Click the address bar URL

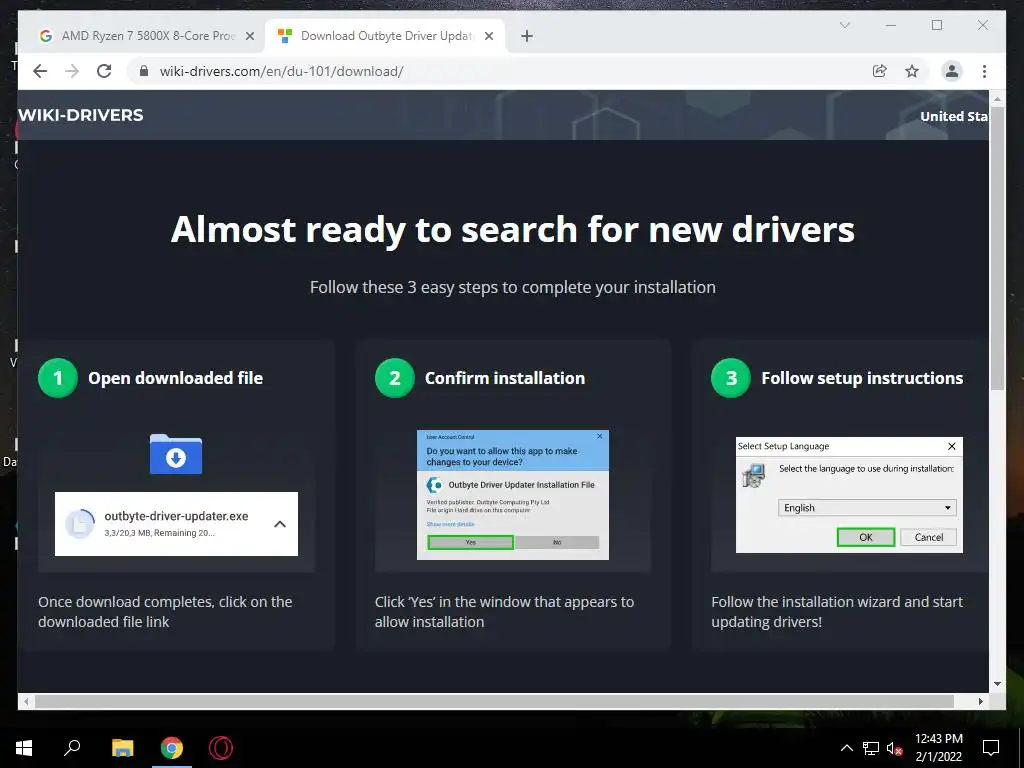[x=281, y=71]
